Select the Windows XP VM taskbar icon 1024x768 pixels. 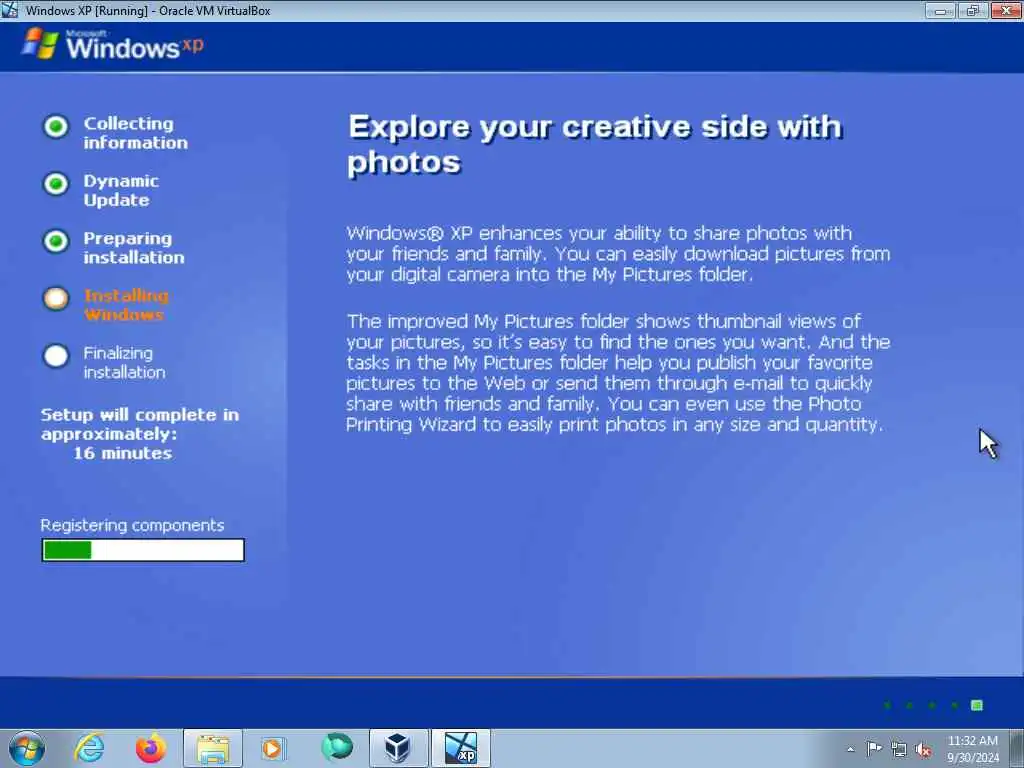coord(460,748)
